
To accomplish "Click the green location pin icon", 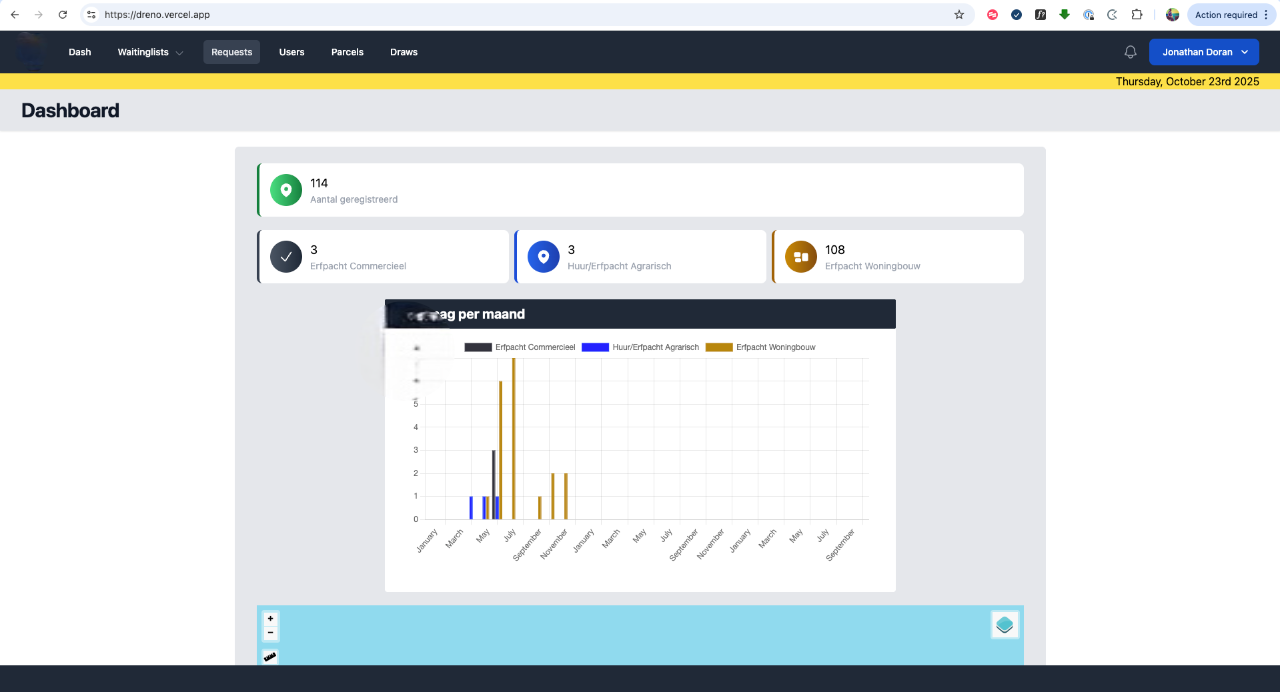I will 286,190.
